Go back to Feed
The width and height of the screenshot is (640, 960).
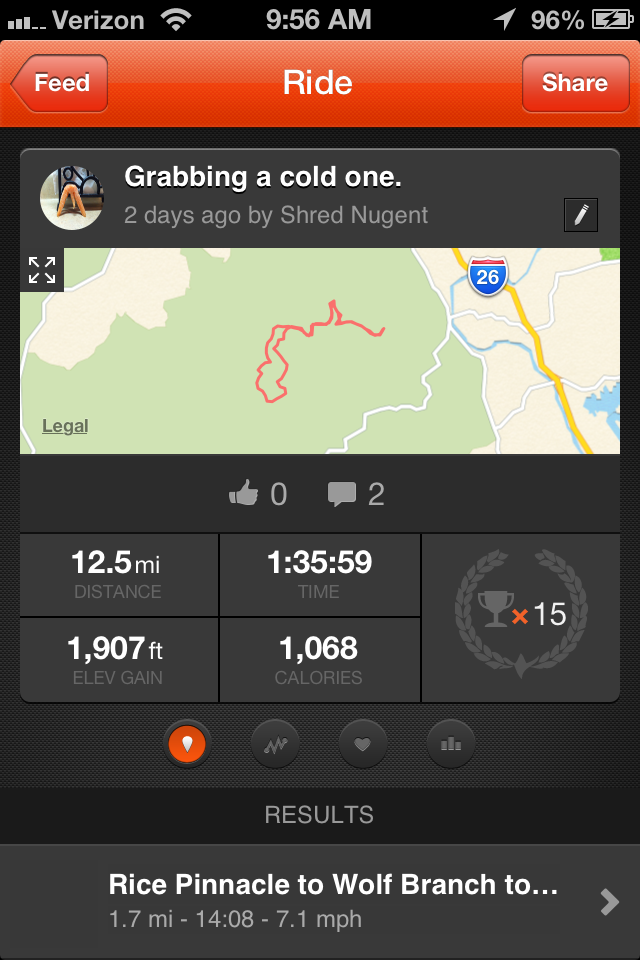click(60, 83)
